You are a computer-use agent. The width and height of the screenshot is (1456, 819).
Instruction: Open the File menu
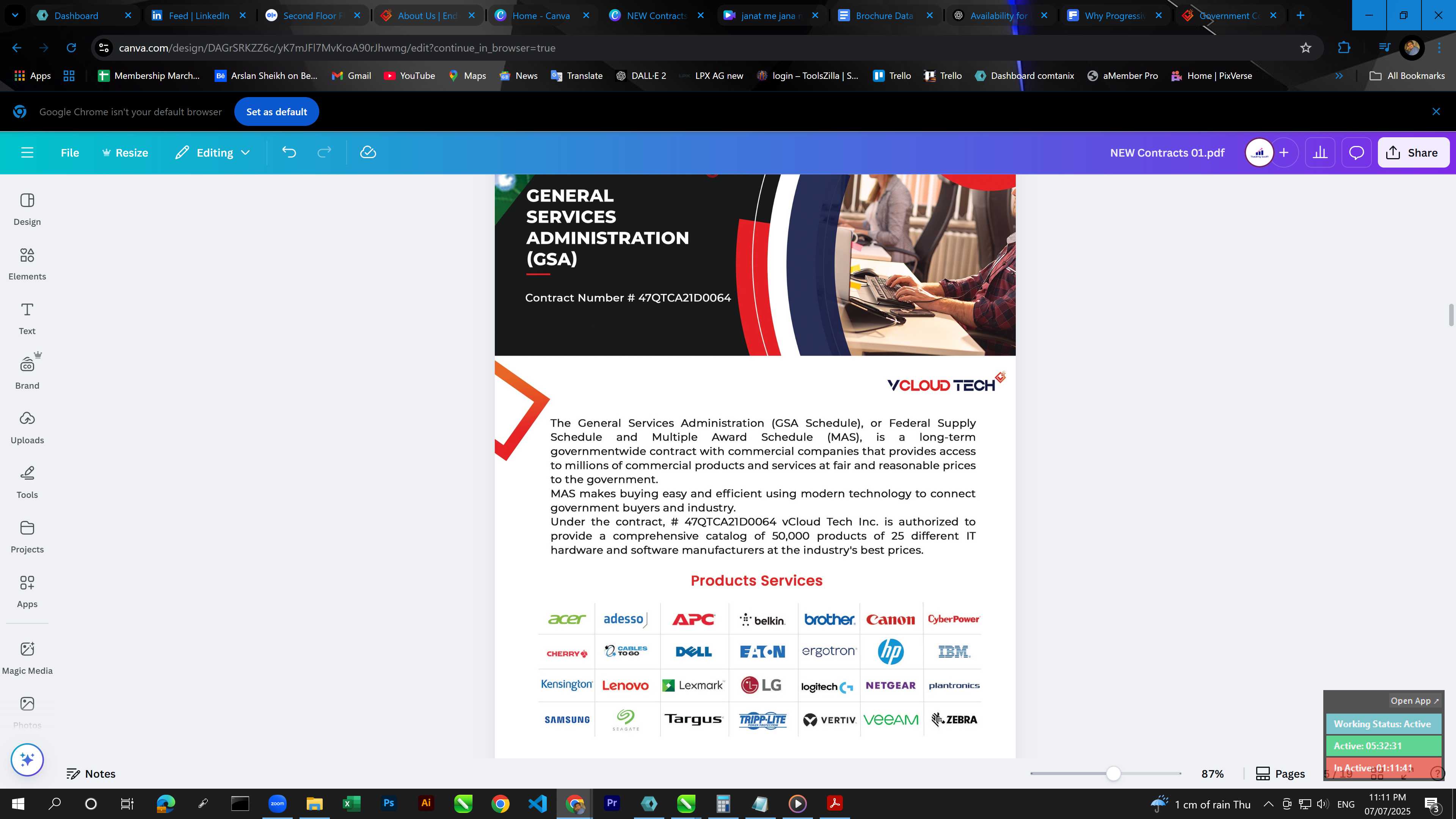point(70,152)
